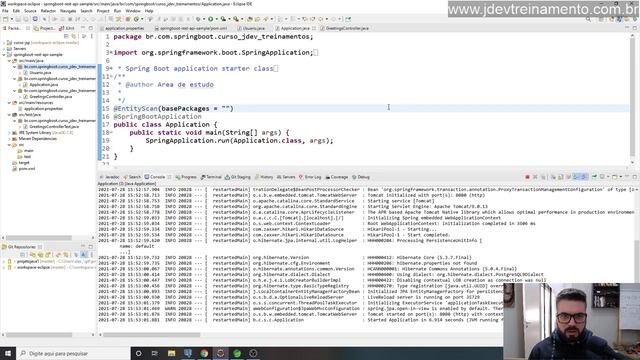Click the Save toolbar icon
The width and height of the screenshot is (640, 360).
(18, 19)
